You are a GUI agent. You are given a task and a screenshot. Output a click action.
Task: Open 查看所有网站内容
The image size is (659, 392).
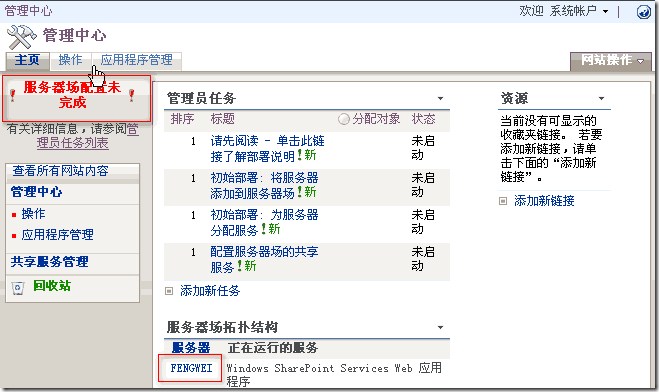click(x=61, y=171)
